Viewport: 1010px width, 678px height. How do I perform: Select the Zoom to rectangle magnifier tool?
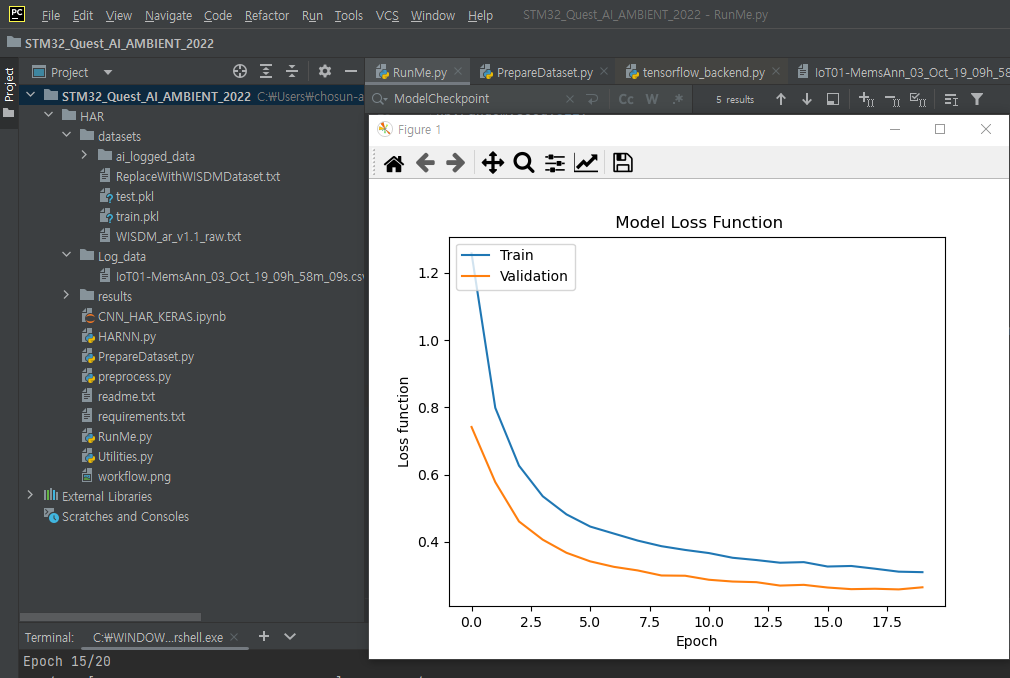523,163
